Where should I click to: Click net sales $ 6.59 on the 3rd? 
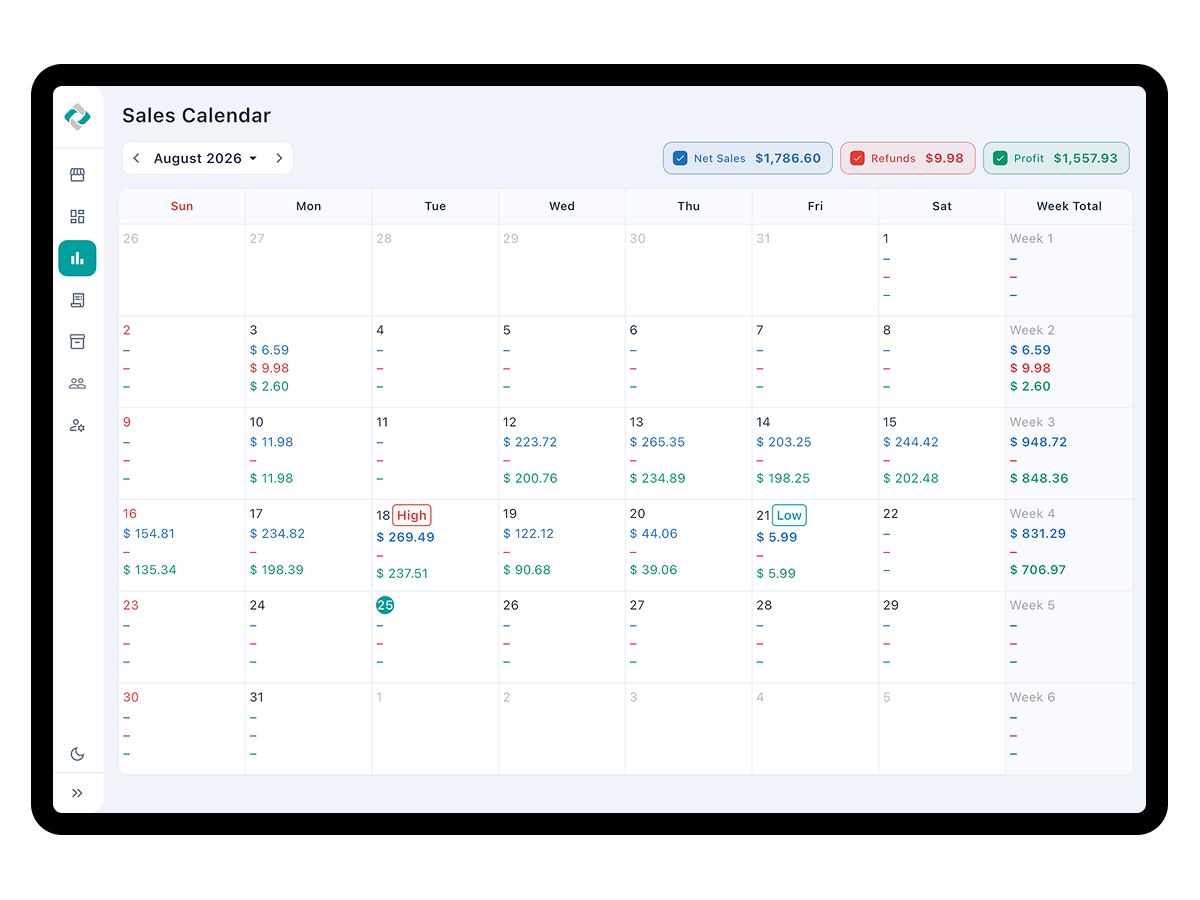[270, 350]
